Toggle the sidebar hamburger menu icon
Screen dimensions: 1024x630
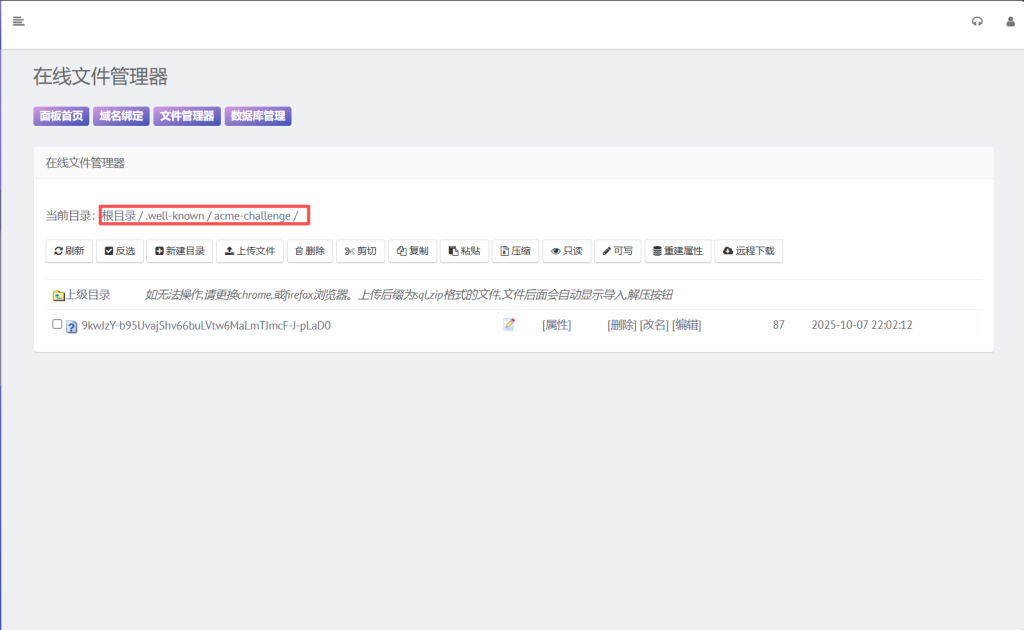18,21
